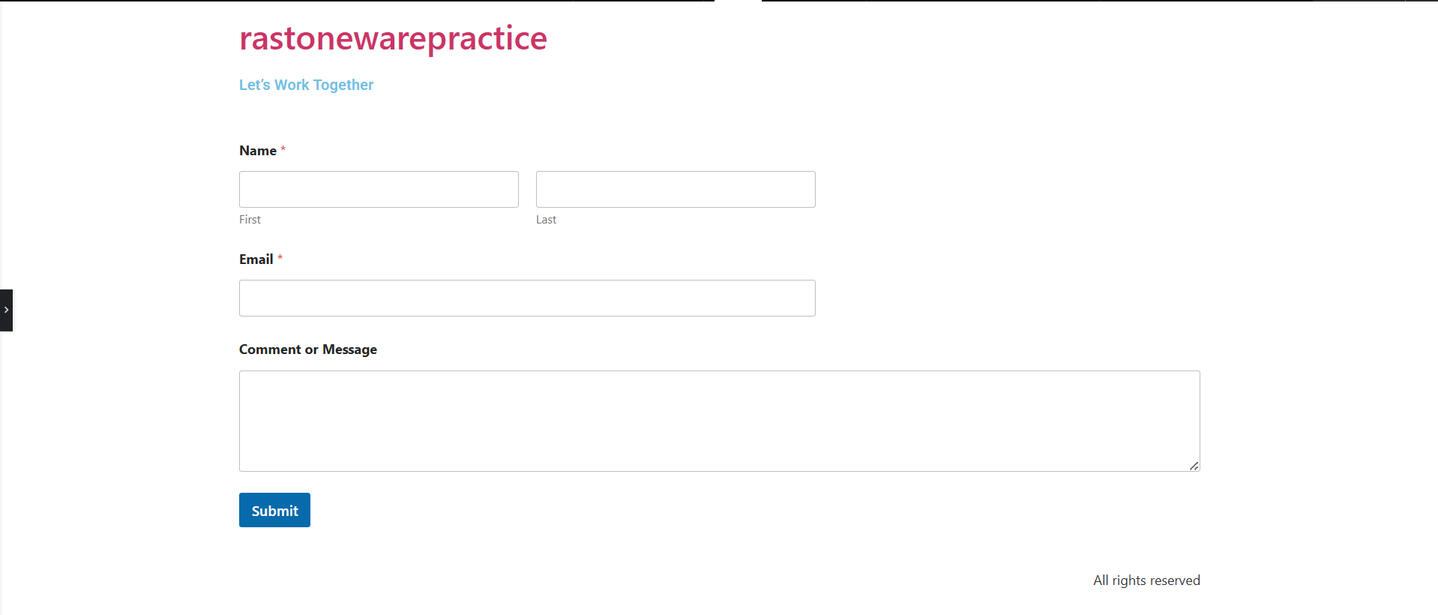Click the black top border bar

pos(357,1)
